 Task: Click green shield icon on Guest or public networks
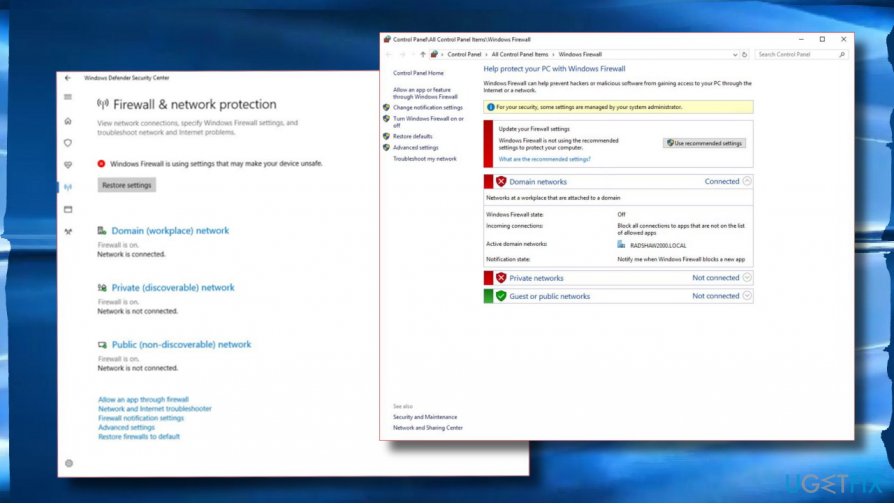tap(501, 296)
